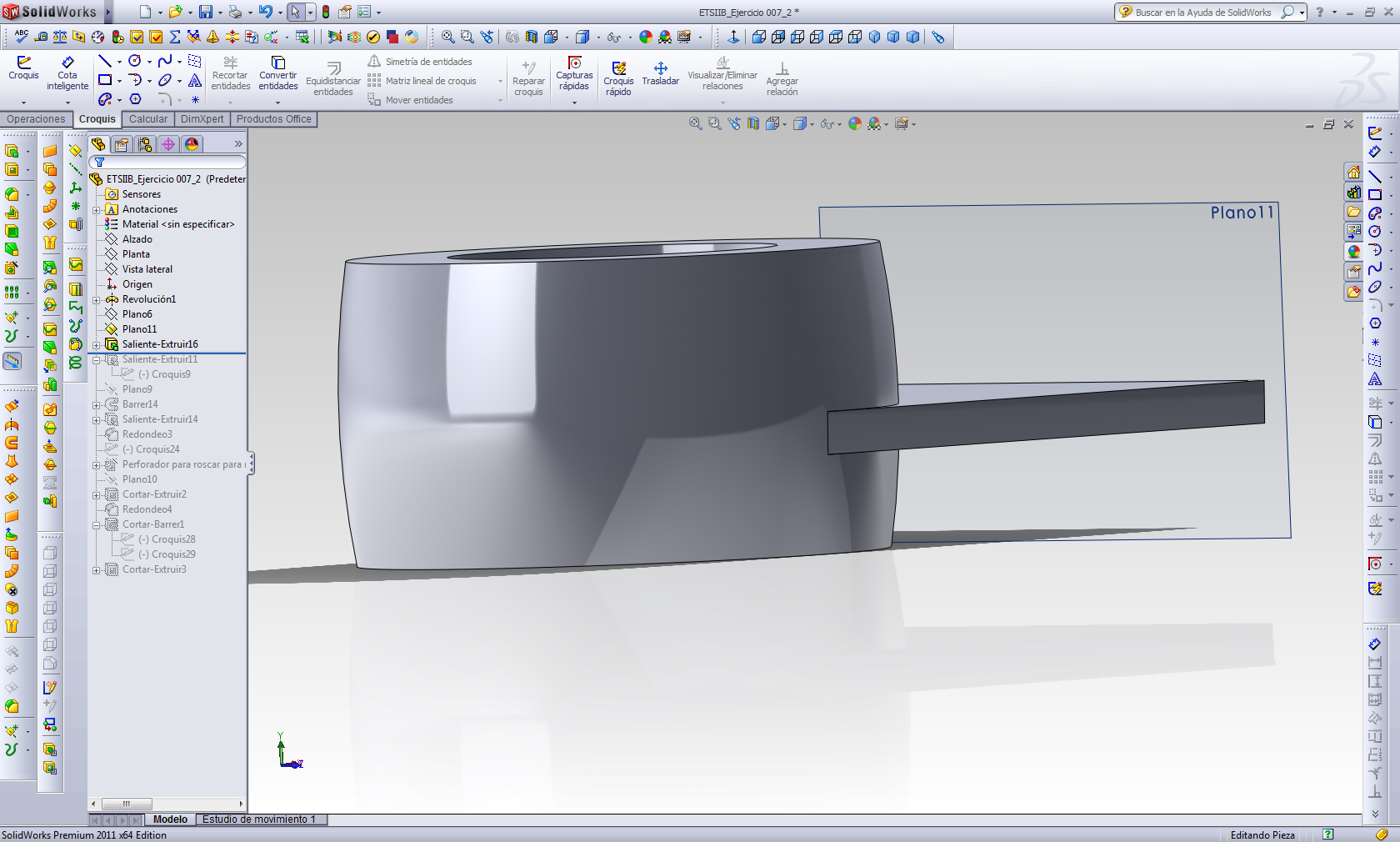
Task: Click the Normal To view icon
Action: point(733,37)
